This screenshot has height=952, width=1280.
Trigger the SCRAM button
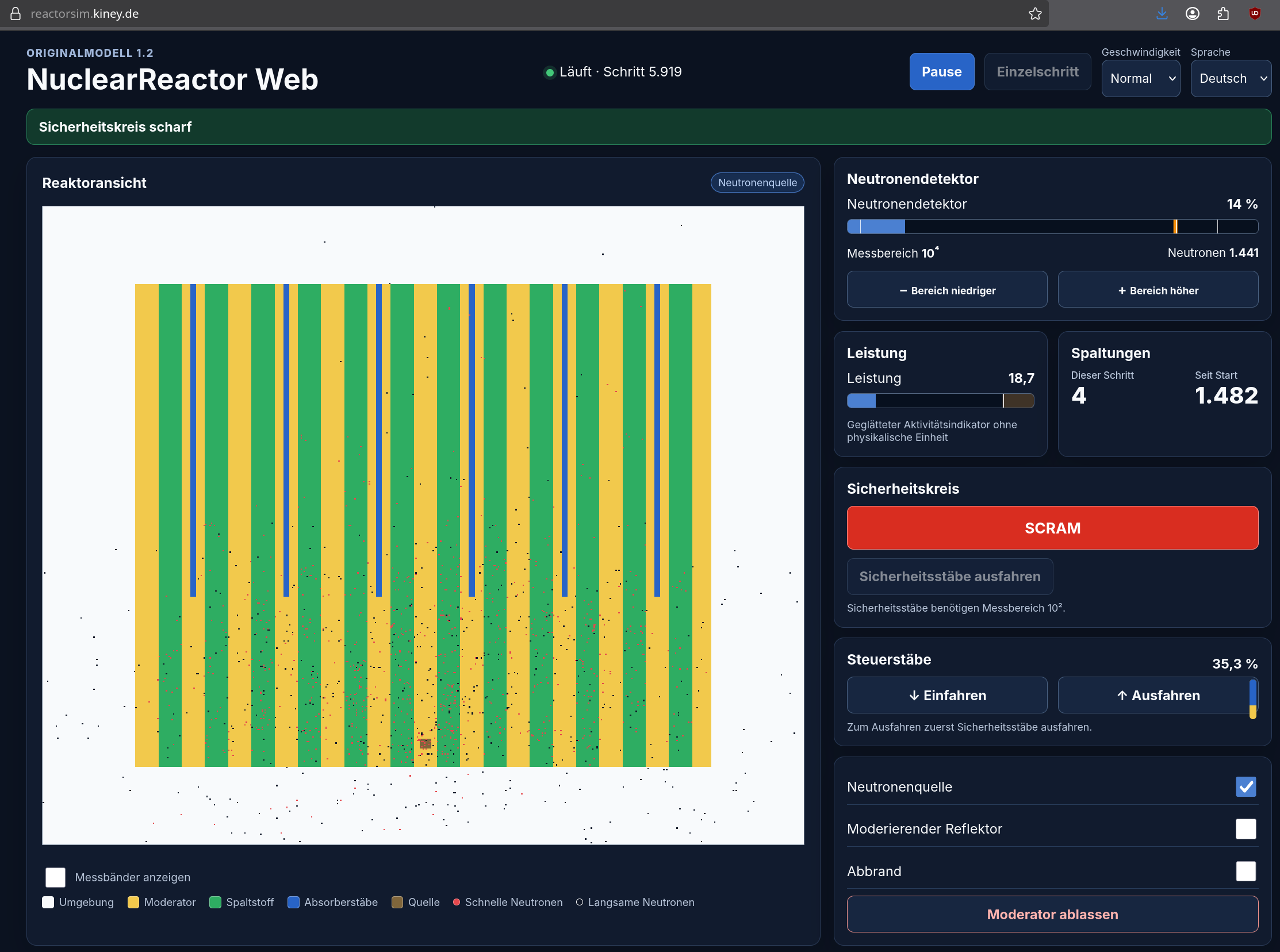(1052, 528)
